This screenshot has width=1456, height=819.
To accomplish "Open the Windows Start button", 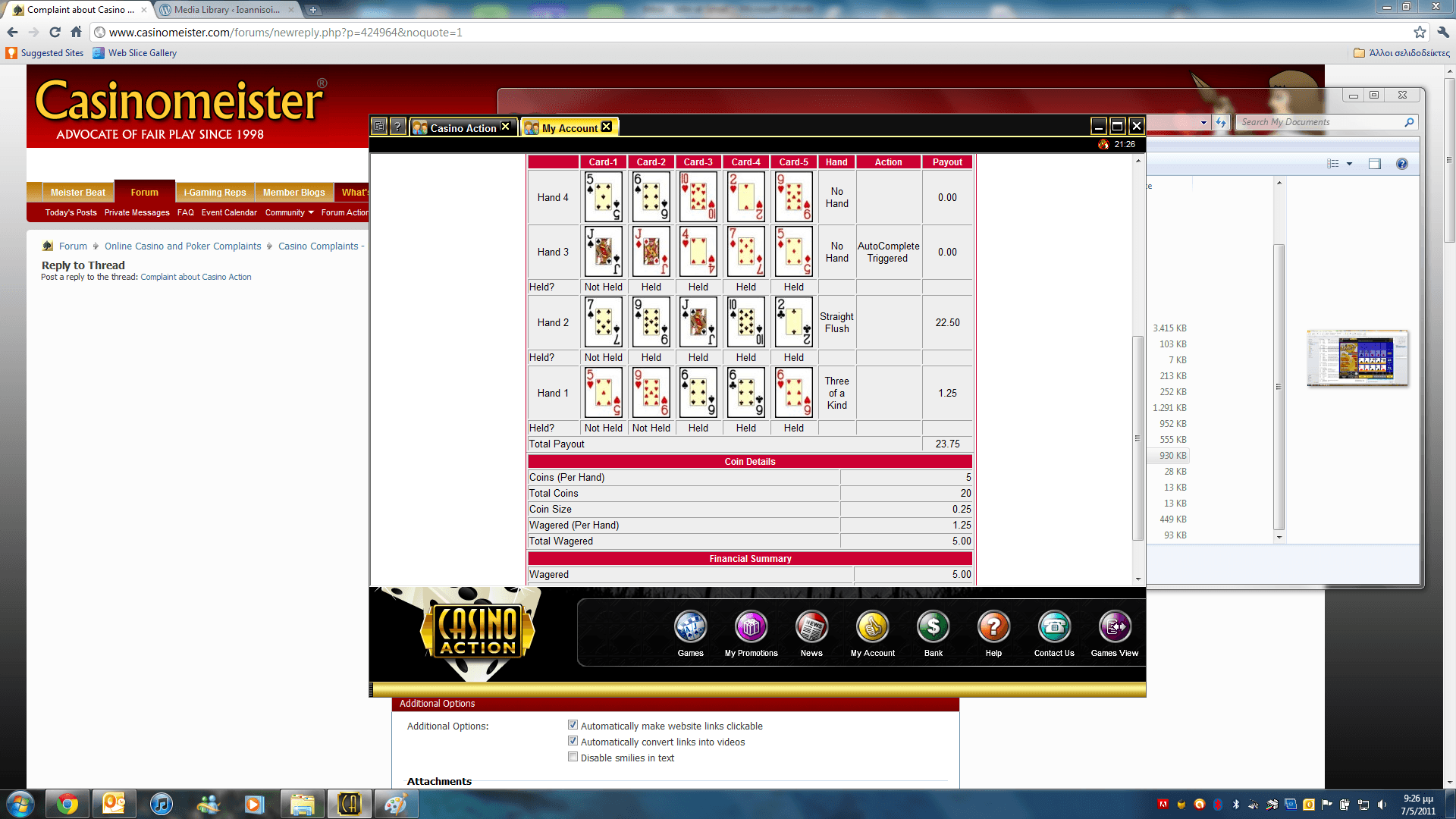I will [x=20, y=804].
